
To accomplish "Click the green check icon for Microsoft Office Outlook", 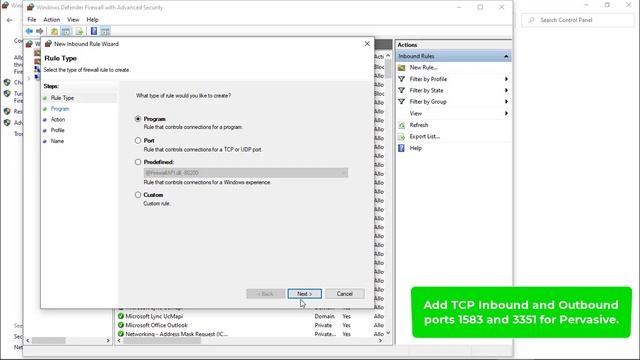I will 121,325.
